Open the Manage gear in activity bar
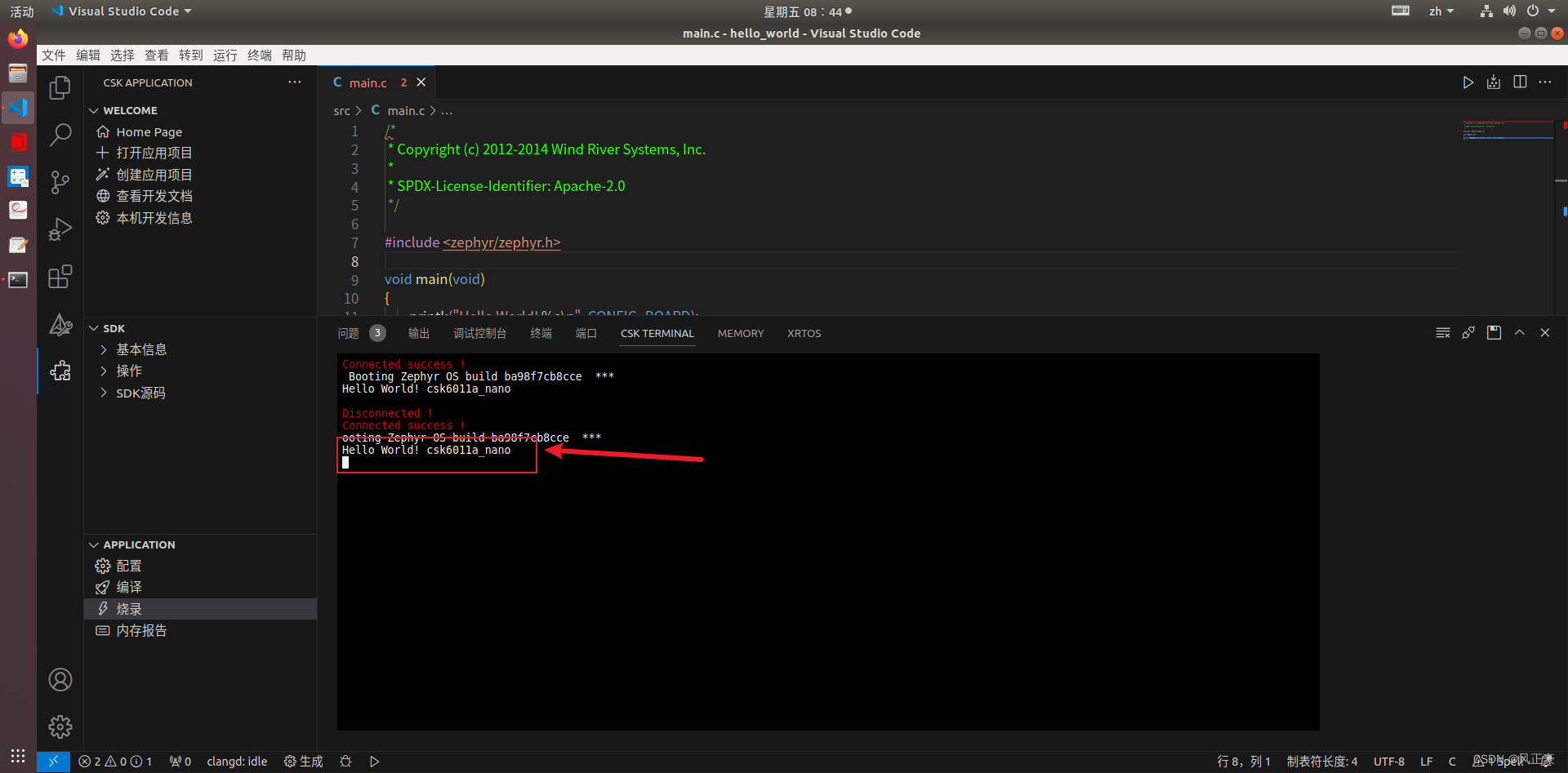This screenshot has height=773, width=1568. (60, 726)
